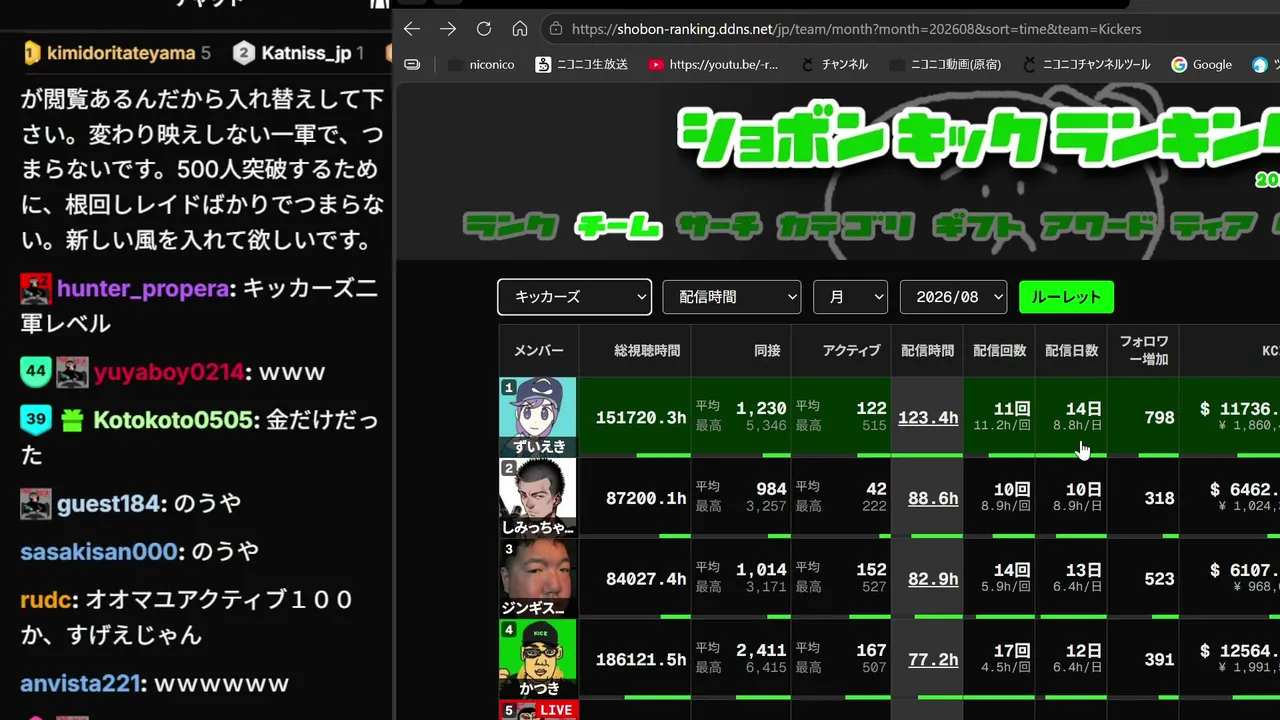The height and width of the screenshot is (720, 1280).
Task: Click the hunter_propera username in chat
Action: coord(143,289)
